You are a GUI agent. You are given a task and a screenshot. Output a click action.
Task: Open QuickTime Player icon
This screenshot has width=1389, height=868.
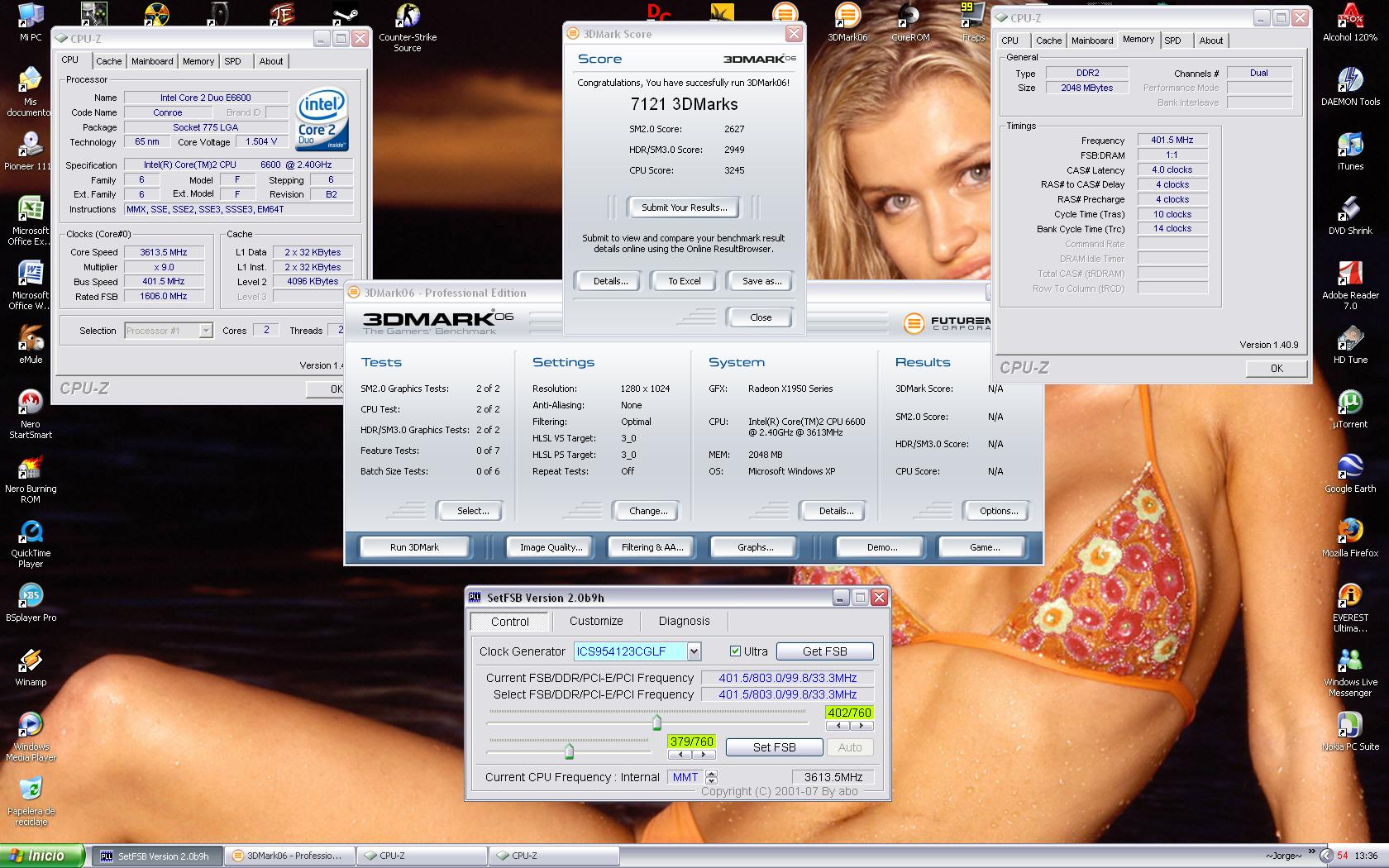[x=31, y=543]
